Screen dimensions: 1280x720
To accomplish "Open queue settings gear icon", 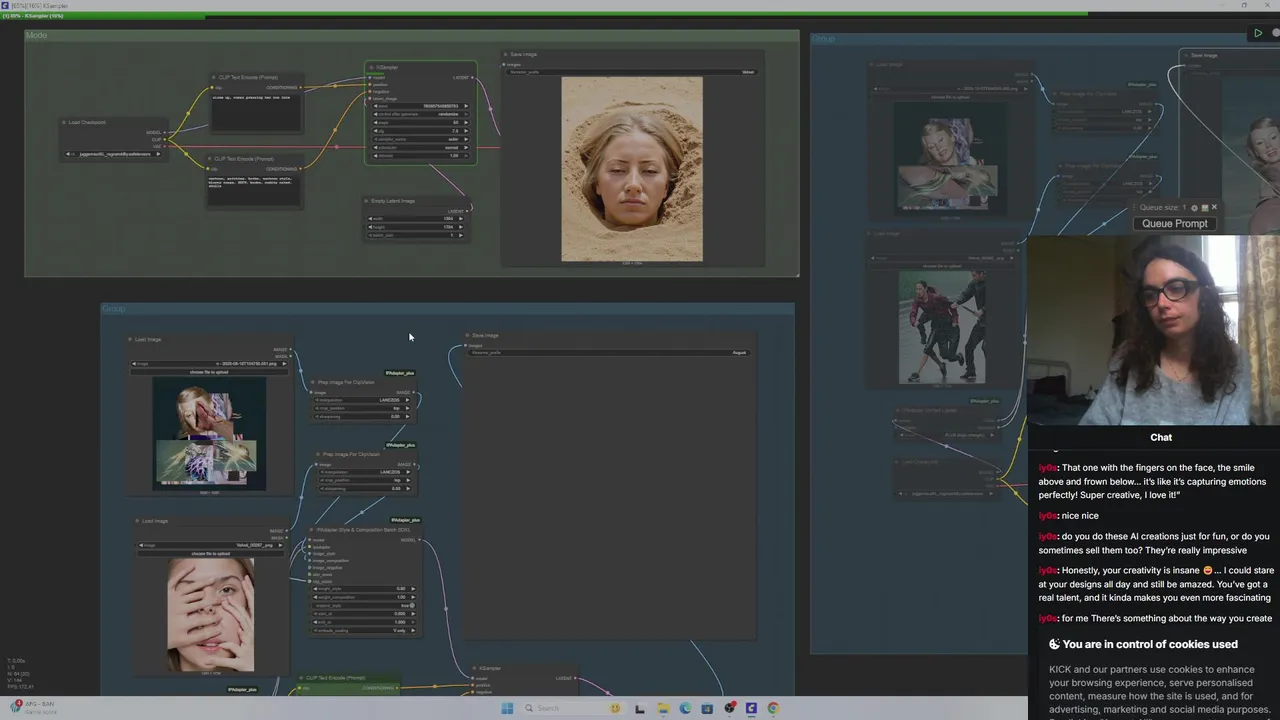I will click(1193, 207).
